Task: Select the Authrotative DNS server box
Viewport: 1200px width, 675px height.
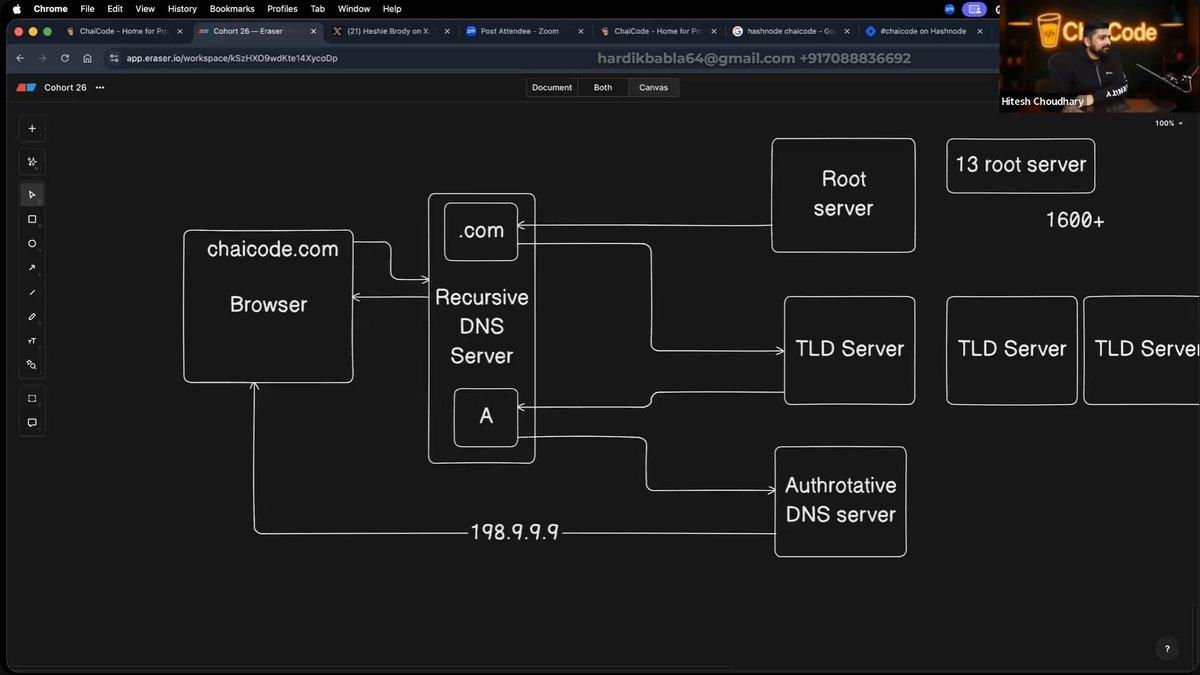Action: [x=840, y=501]
